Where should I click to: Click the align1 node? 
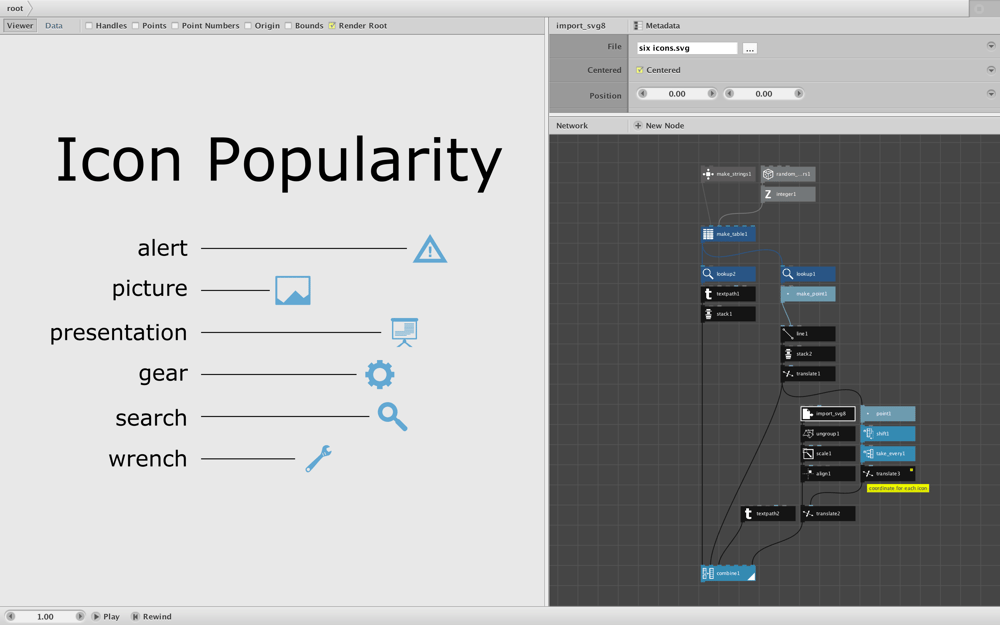828,474
